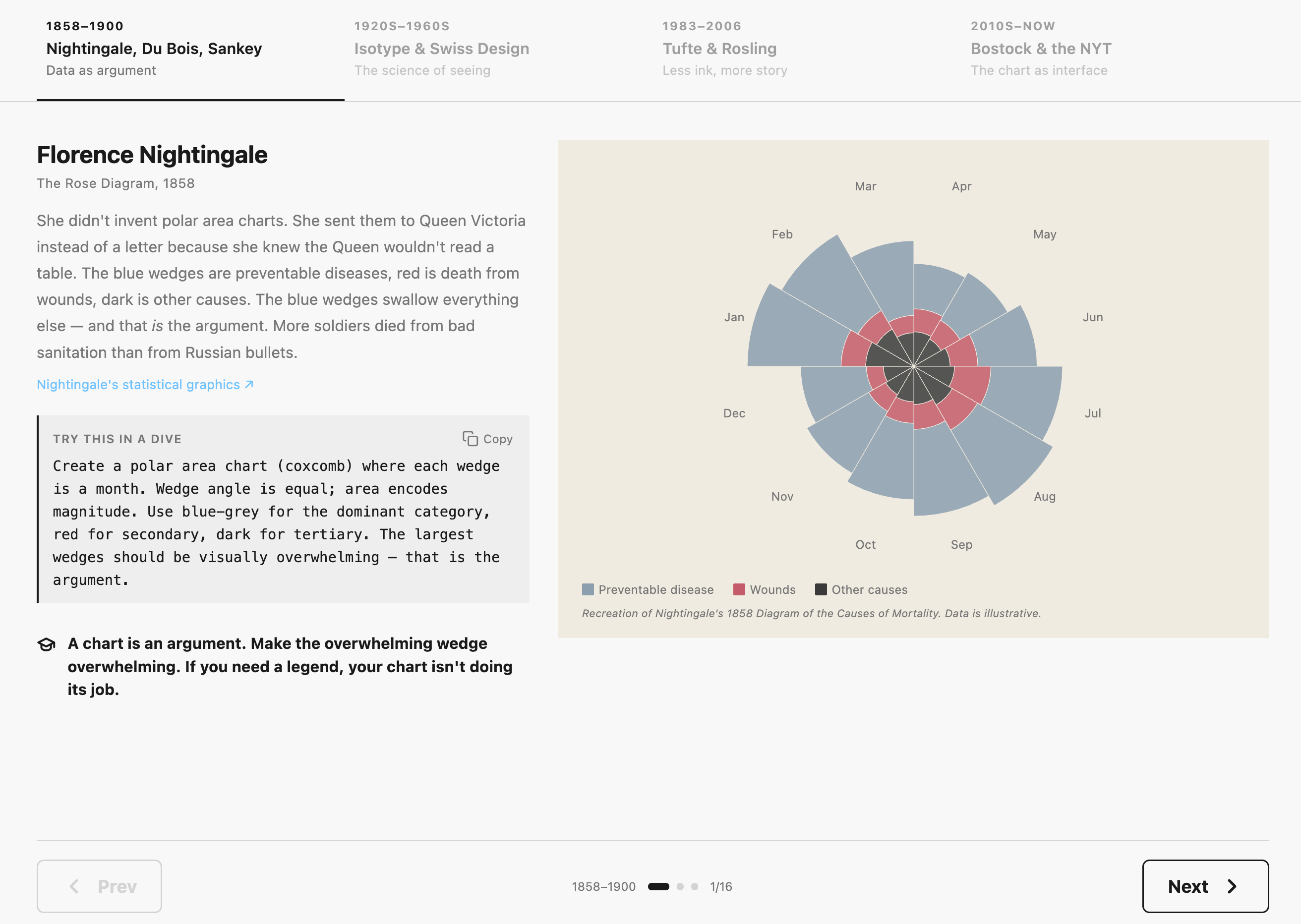This screenshot has width=1301, height=924.
Task: Open the Tufte & Rosling section
Action: tap(719, 49)
